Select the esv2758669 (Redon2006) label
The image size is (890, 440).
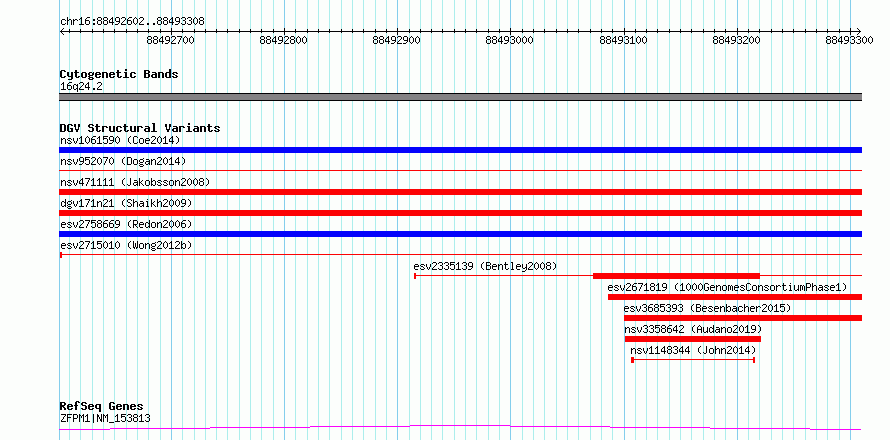point(126,224)
